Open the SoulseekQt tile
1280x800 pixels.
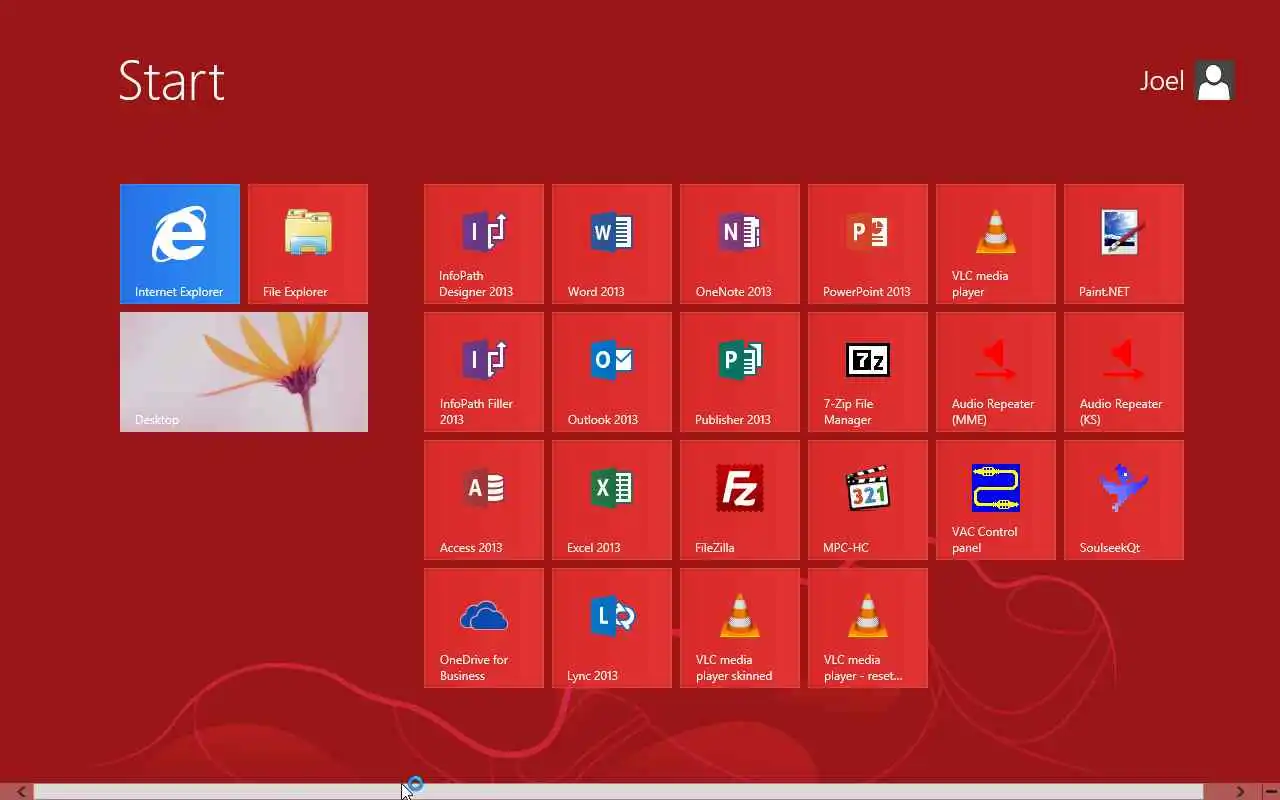[1124, 500]
